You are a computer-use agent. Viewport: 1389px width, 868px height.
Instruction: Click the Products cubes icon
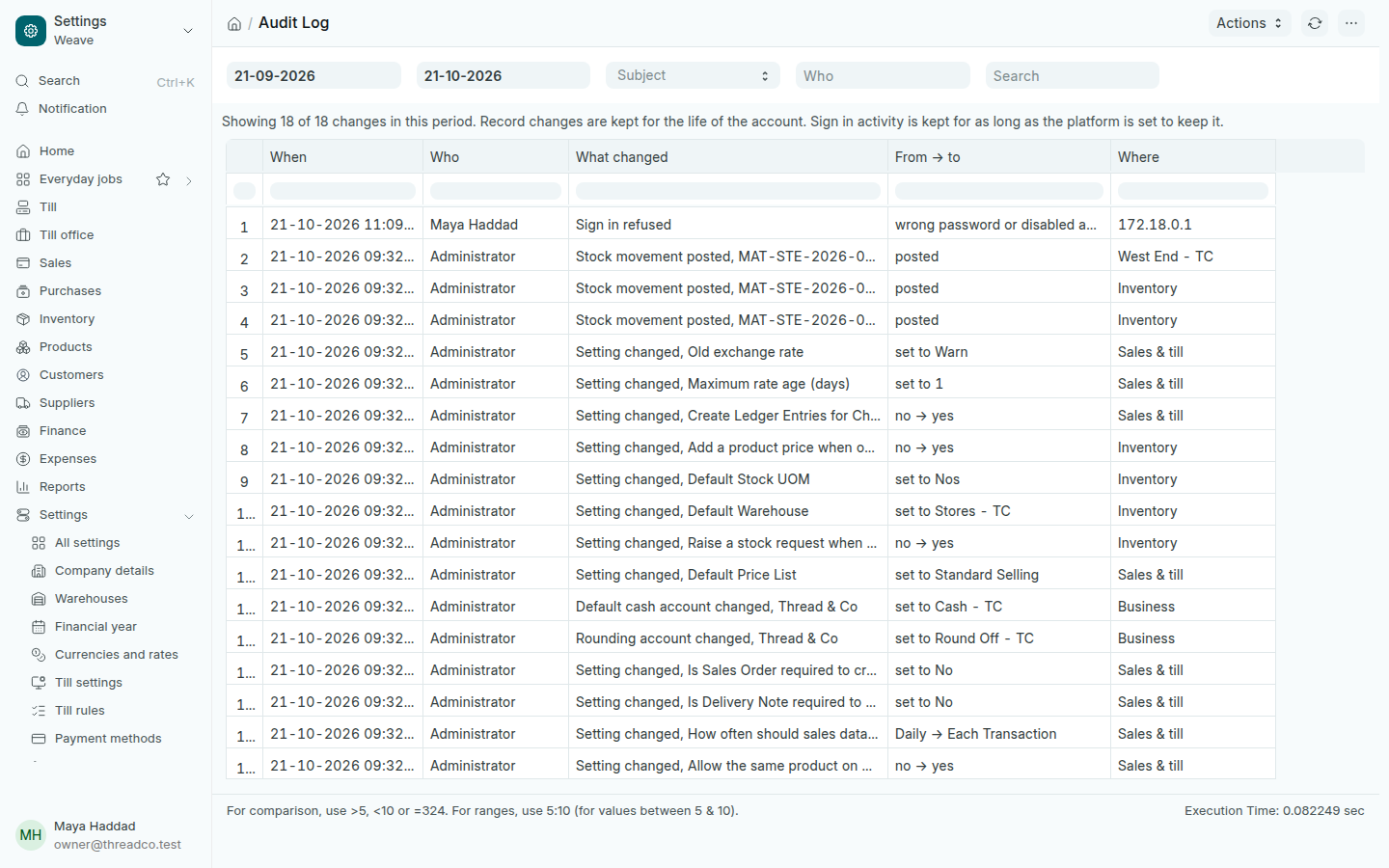click(23, 347)
